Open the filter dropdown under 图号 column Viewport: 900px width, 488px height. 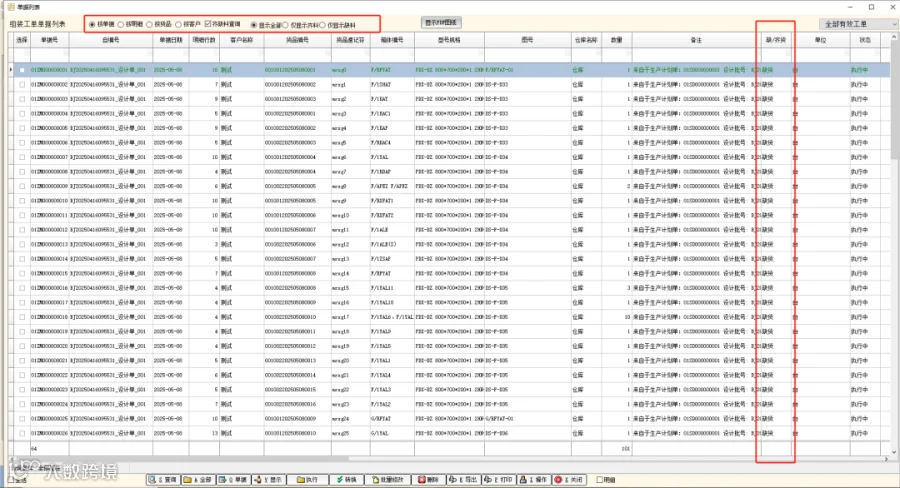click(568, 54)
